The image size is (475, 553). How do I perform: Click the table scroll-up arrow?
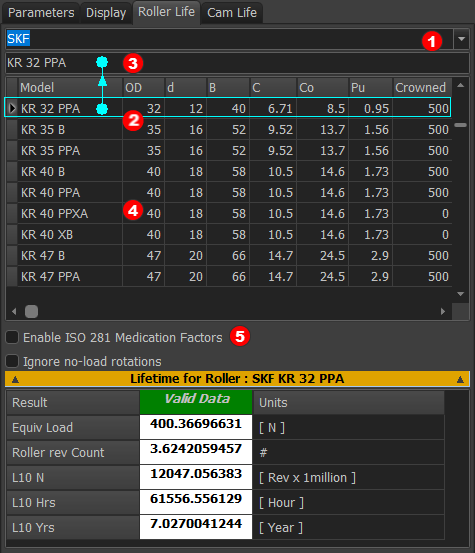460,85
